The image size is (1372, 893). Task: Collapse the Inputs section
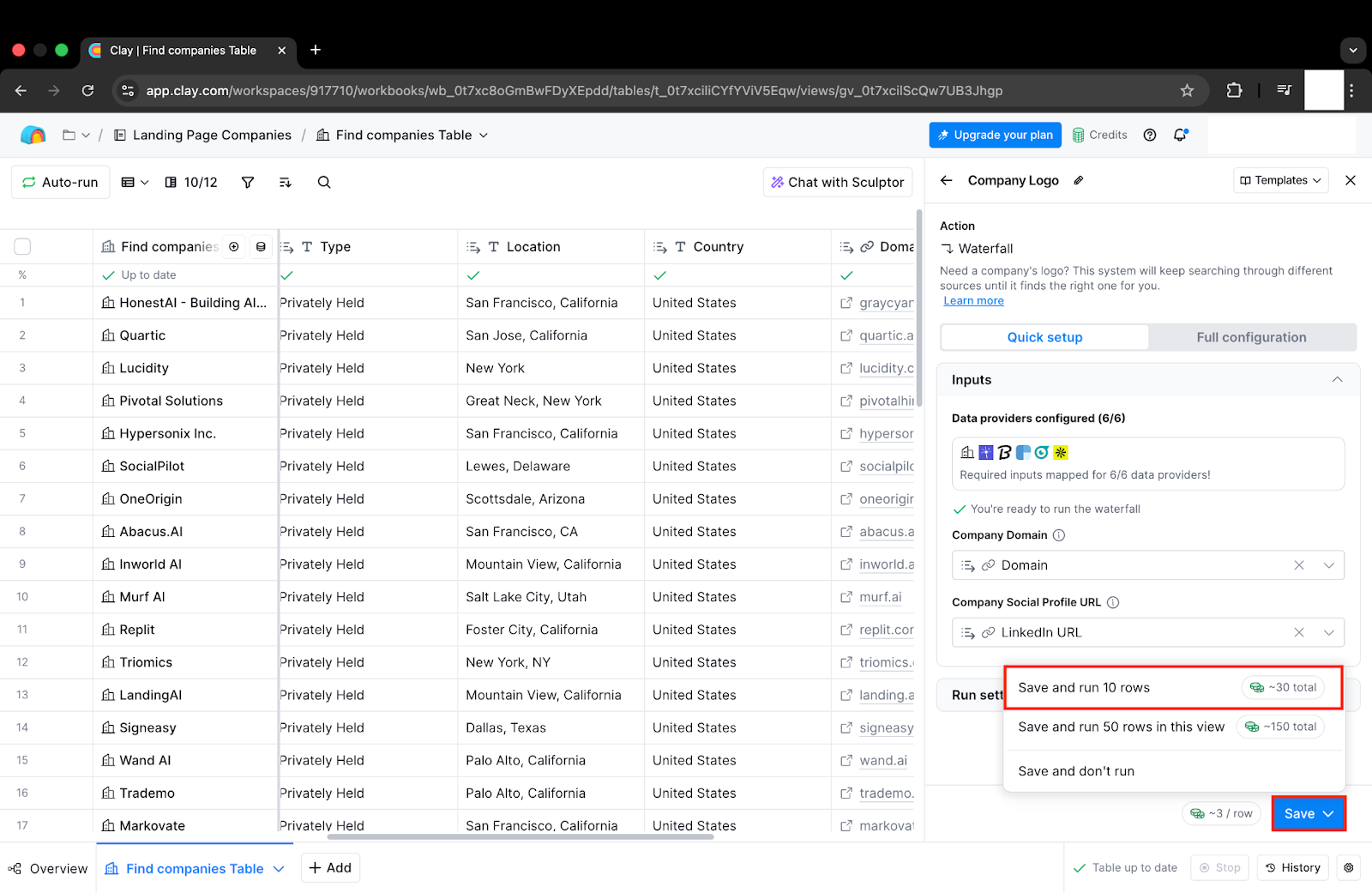tap(1337, 380)
